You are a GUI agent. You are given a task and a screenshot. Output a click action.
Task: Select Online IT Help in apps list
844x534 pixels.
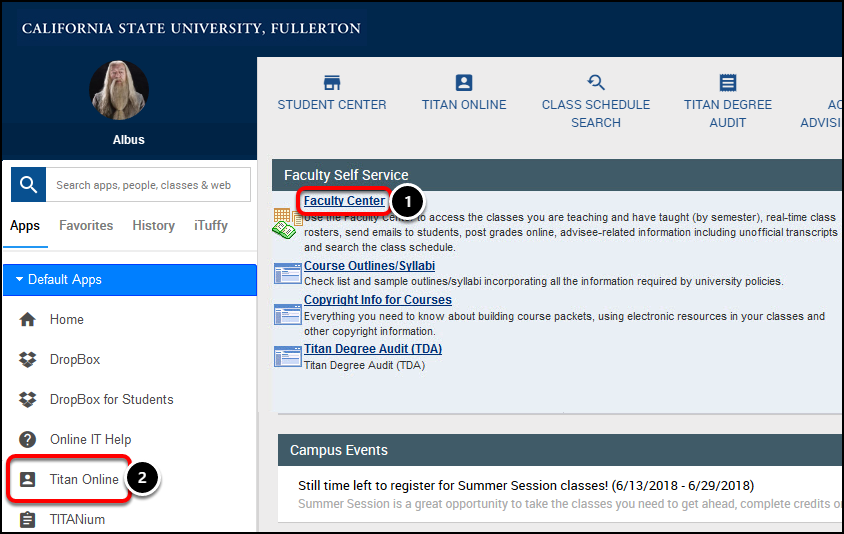tap(90, 439)
